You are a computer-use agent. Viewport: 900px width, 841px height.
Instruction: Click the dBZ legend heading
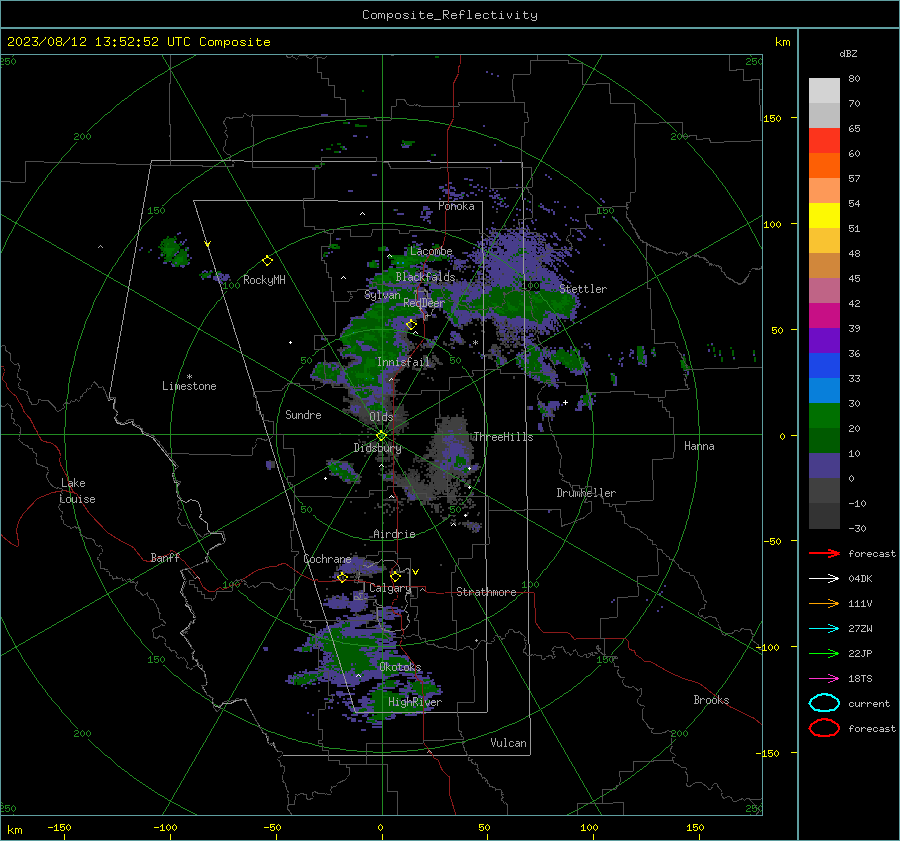[x=848, y=53]
